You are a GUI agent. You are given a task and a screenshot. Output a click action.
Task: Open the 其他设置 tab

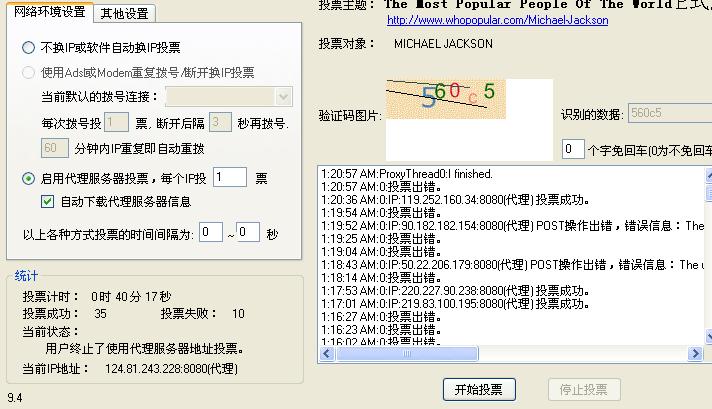pyautogui.click(x=125, y=14)
